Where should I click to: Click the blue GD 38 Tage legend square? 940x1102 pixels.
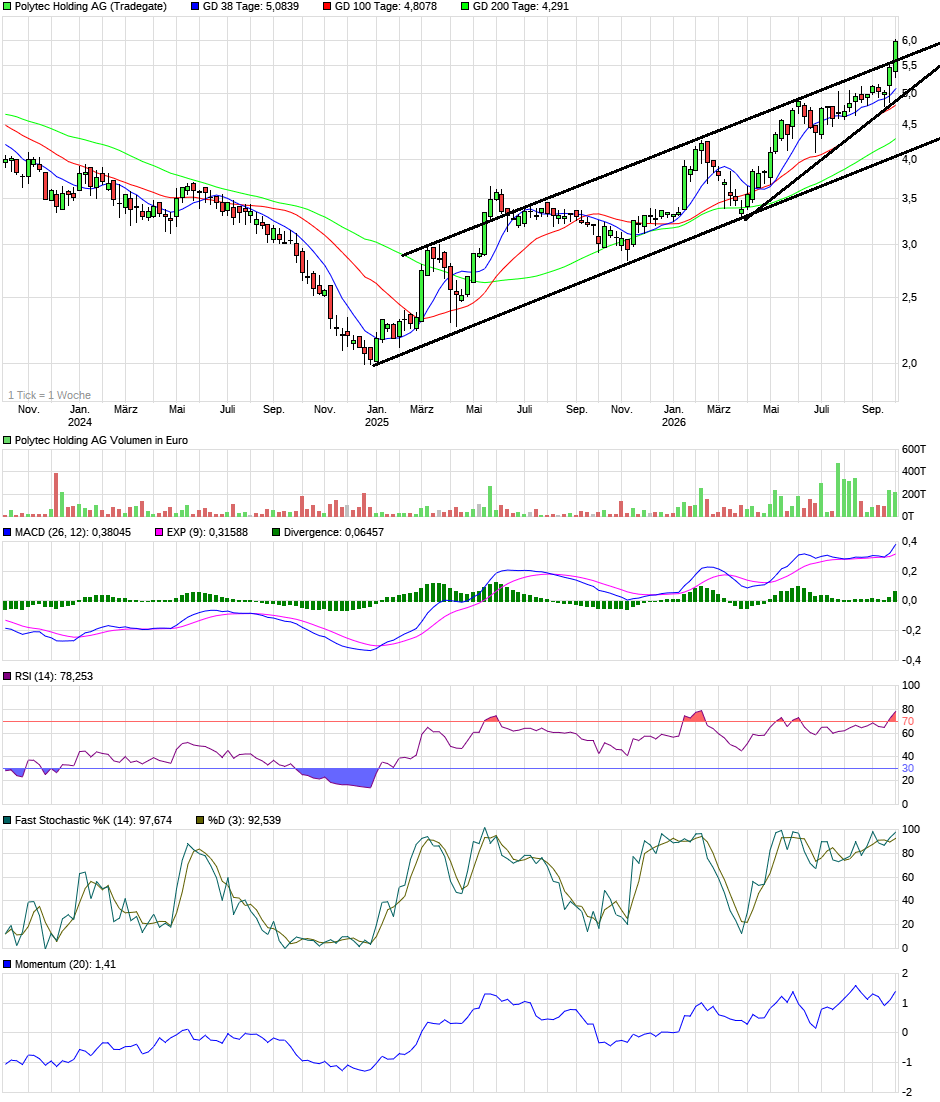[x=195, y=6]
